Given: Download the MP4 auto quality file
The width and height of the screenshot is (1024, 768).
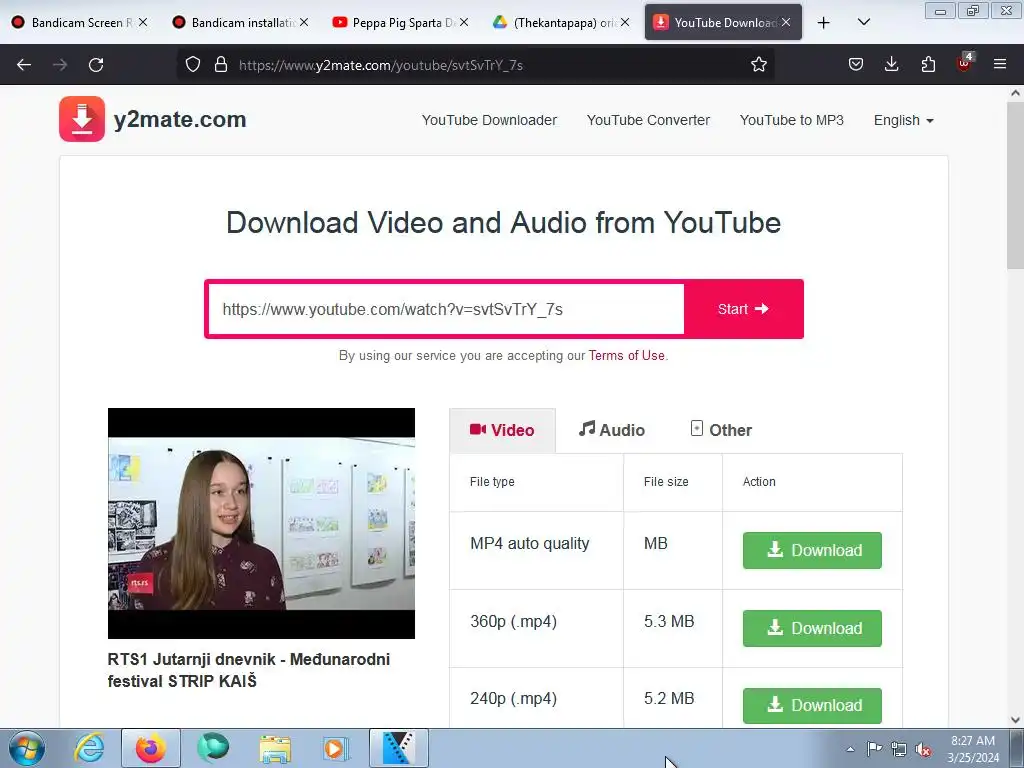Looking at the screenshot, I should point(812,551).
